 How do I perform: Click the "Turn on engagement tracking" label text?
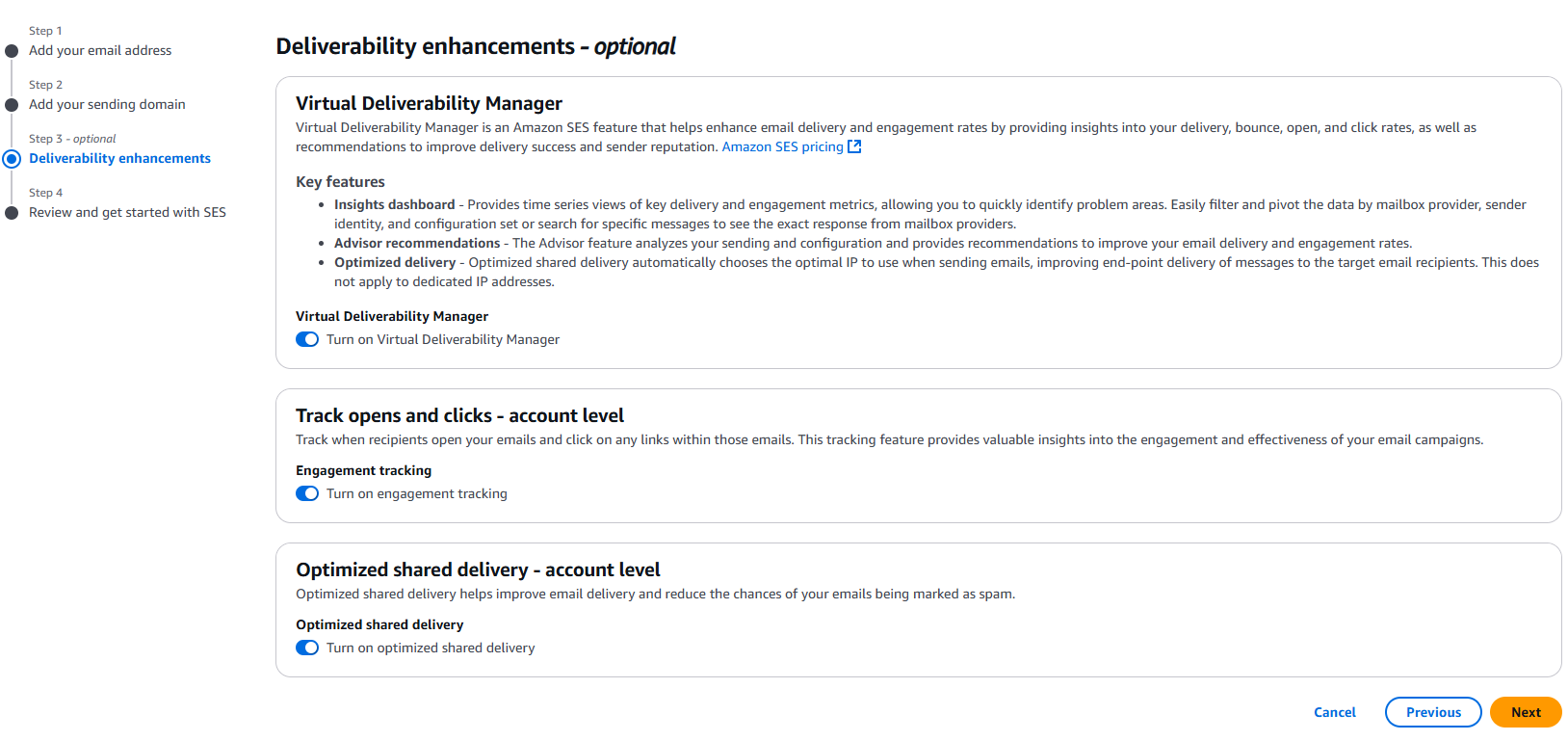pyautogui.click(x=417, y=493)
